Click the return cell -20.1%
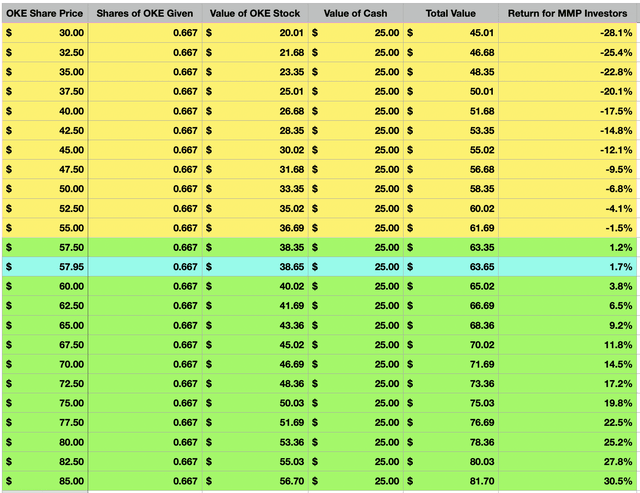The width and height of the screenshot is (640, 493). pyautogui.click(x=567, y=91)
